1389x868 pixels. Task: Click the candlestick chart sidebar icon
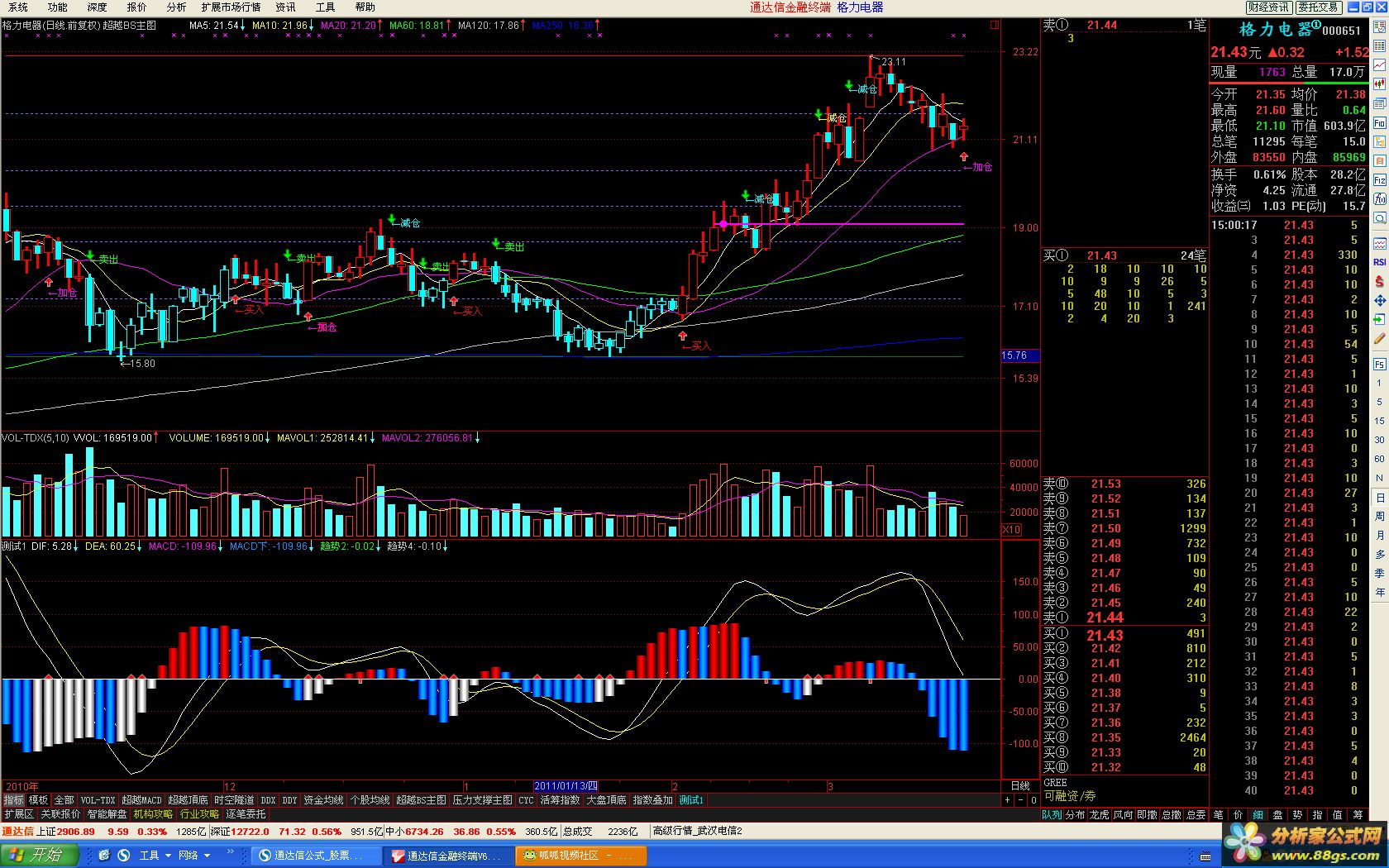[x=1379, y=83]
